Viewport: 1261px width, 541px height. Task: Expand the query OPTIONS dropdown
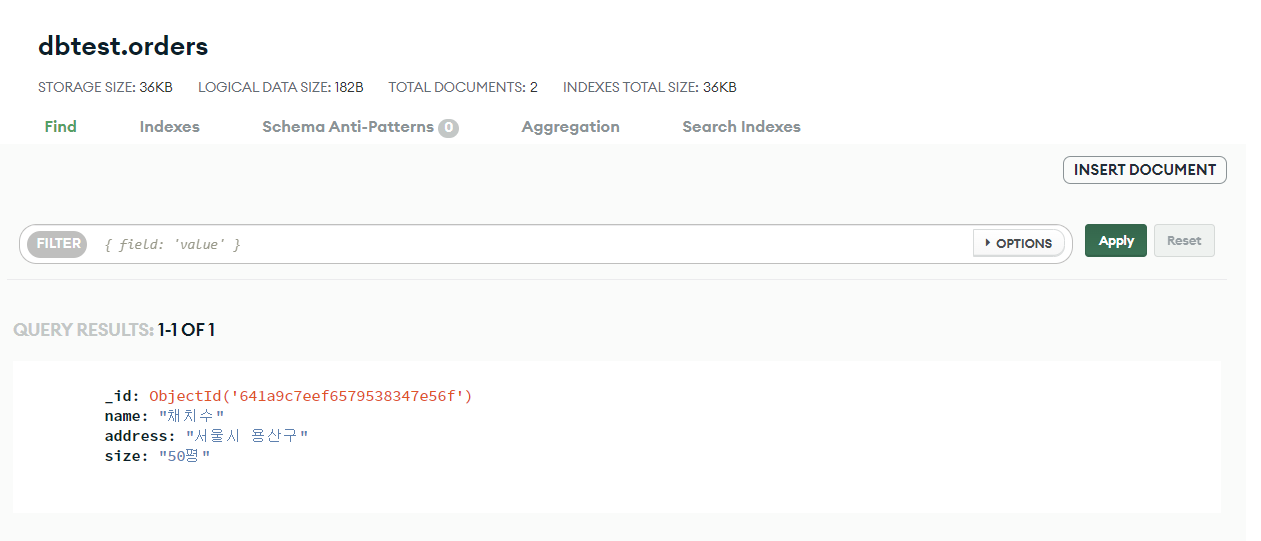[x=1018, y=243]
